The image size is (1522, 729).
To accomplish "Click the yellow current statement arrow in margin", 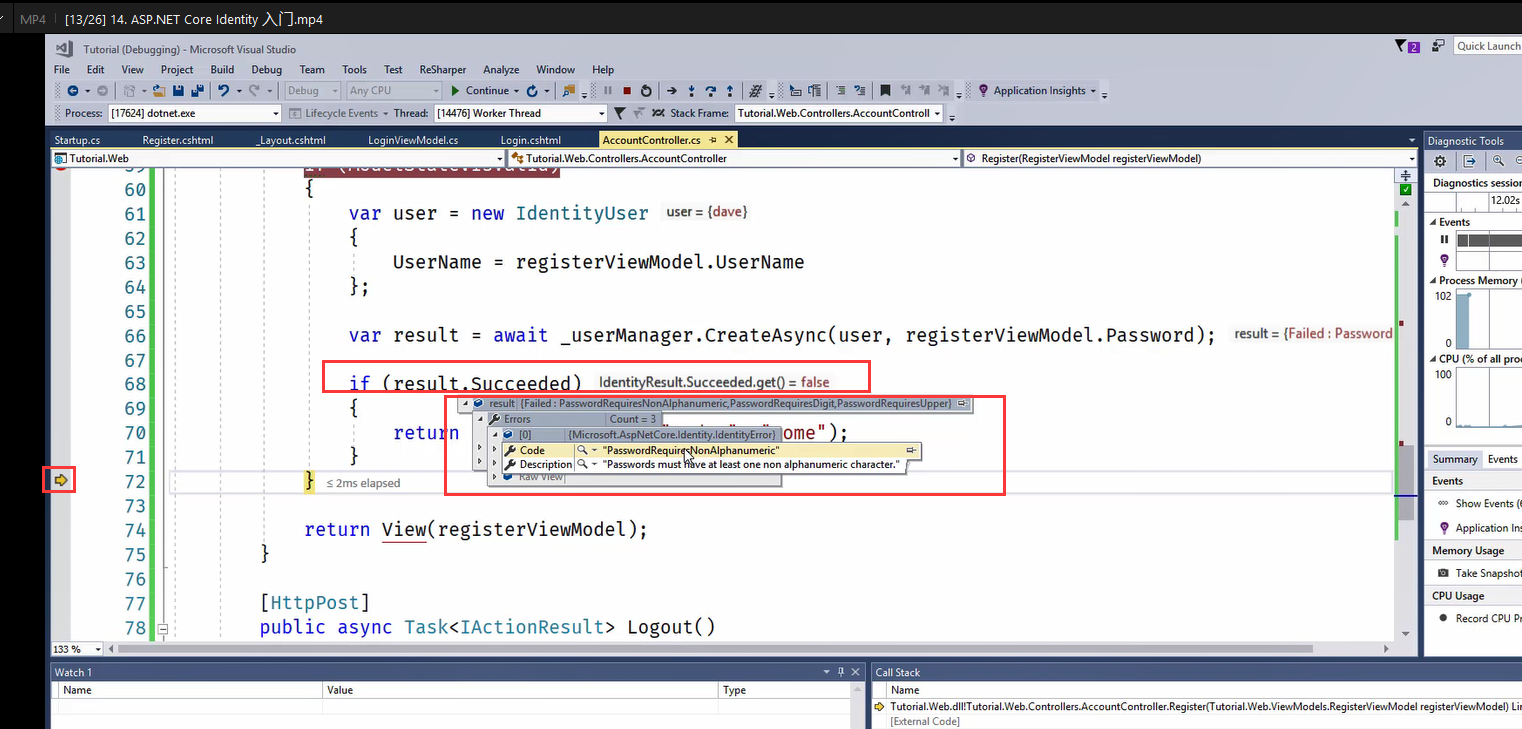I will (x=61, y=481).
